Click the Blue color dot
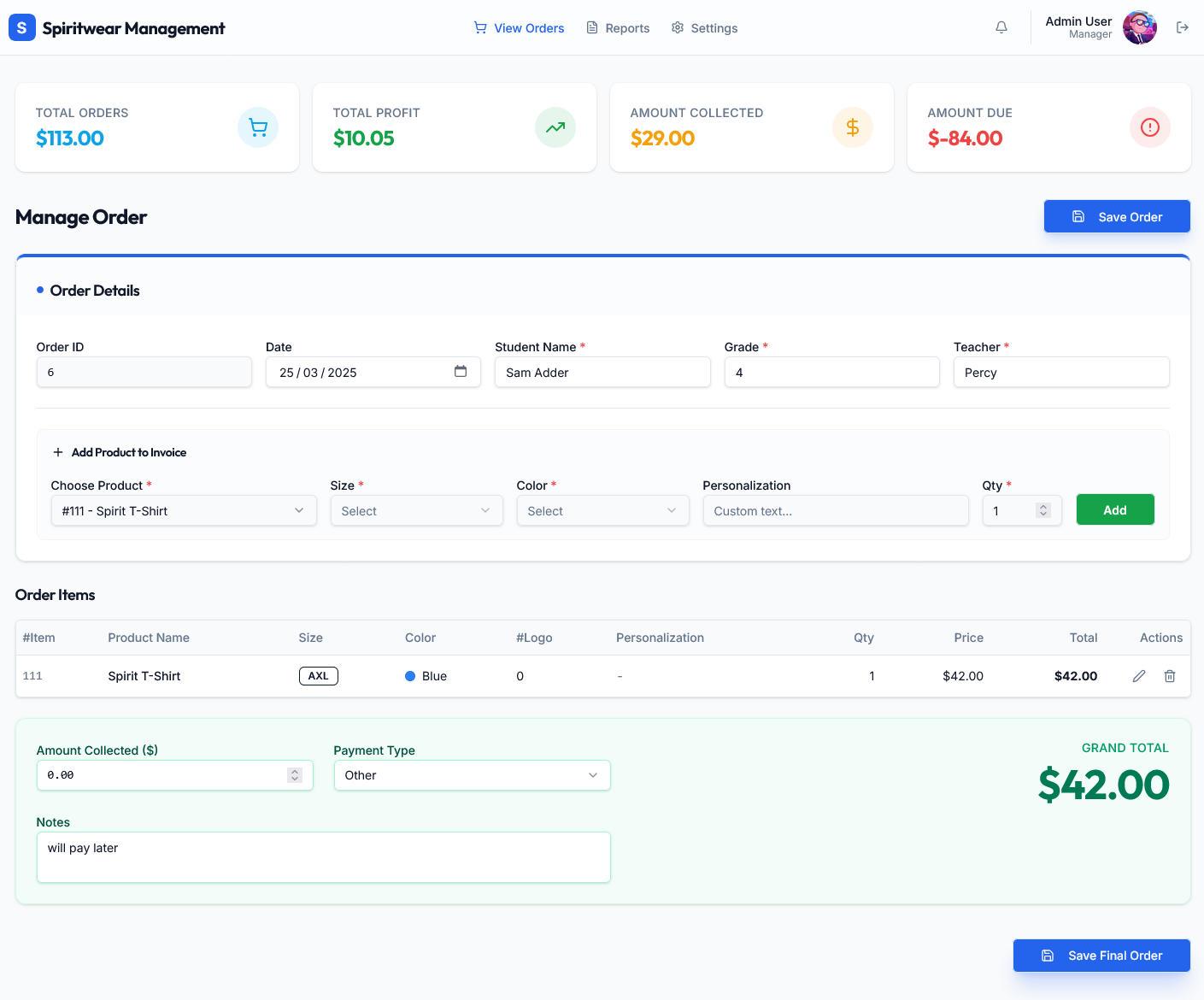1204x1000 pixels. pos(410,676)
